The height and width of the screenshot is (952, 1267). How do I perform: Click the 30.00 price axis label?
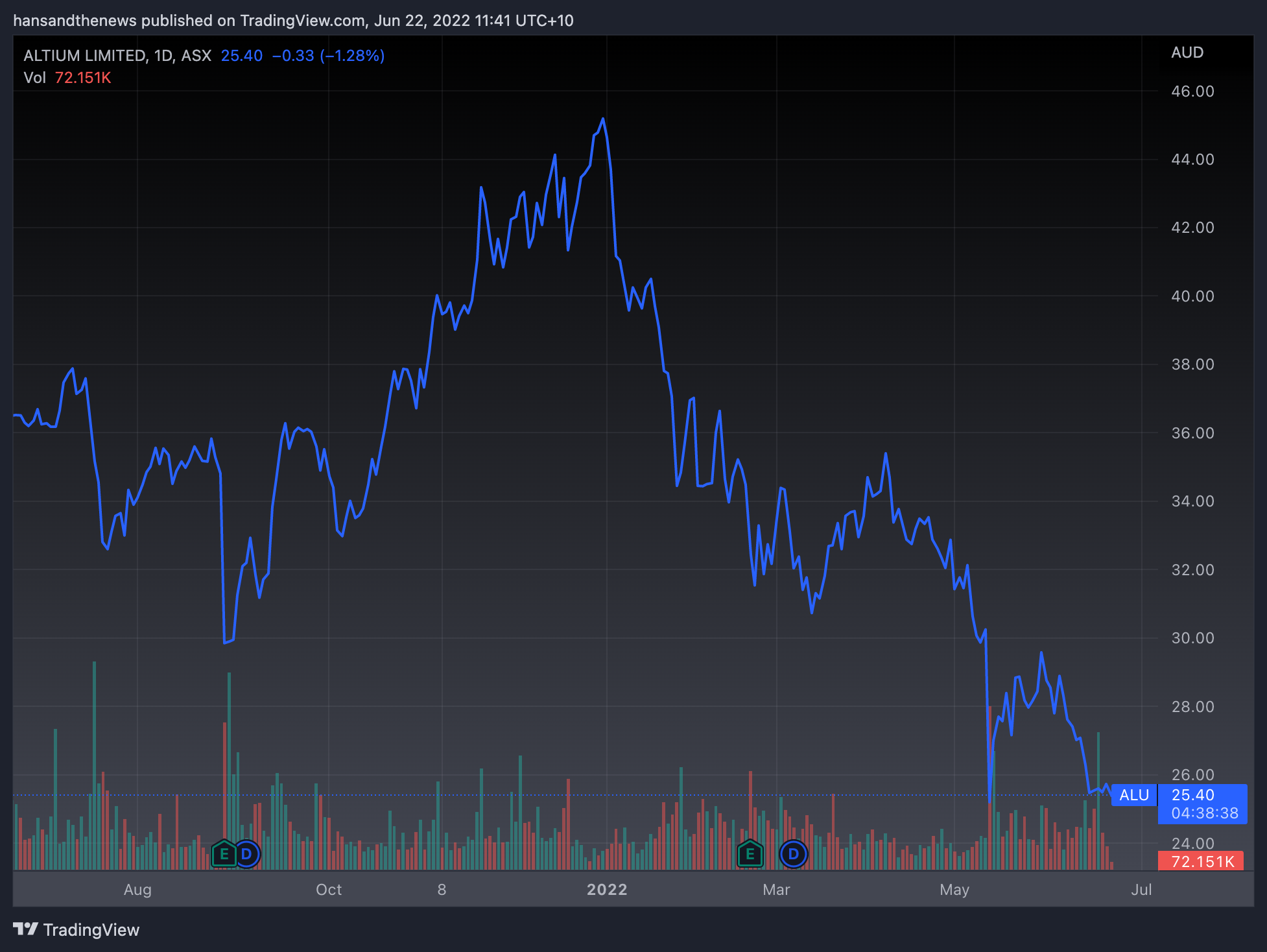(1192, 638)
